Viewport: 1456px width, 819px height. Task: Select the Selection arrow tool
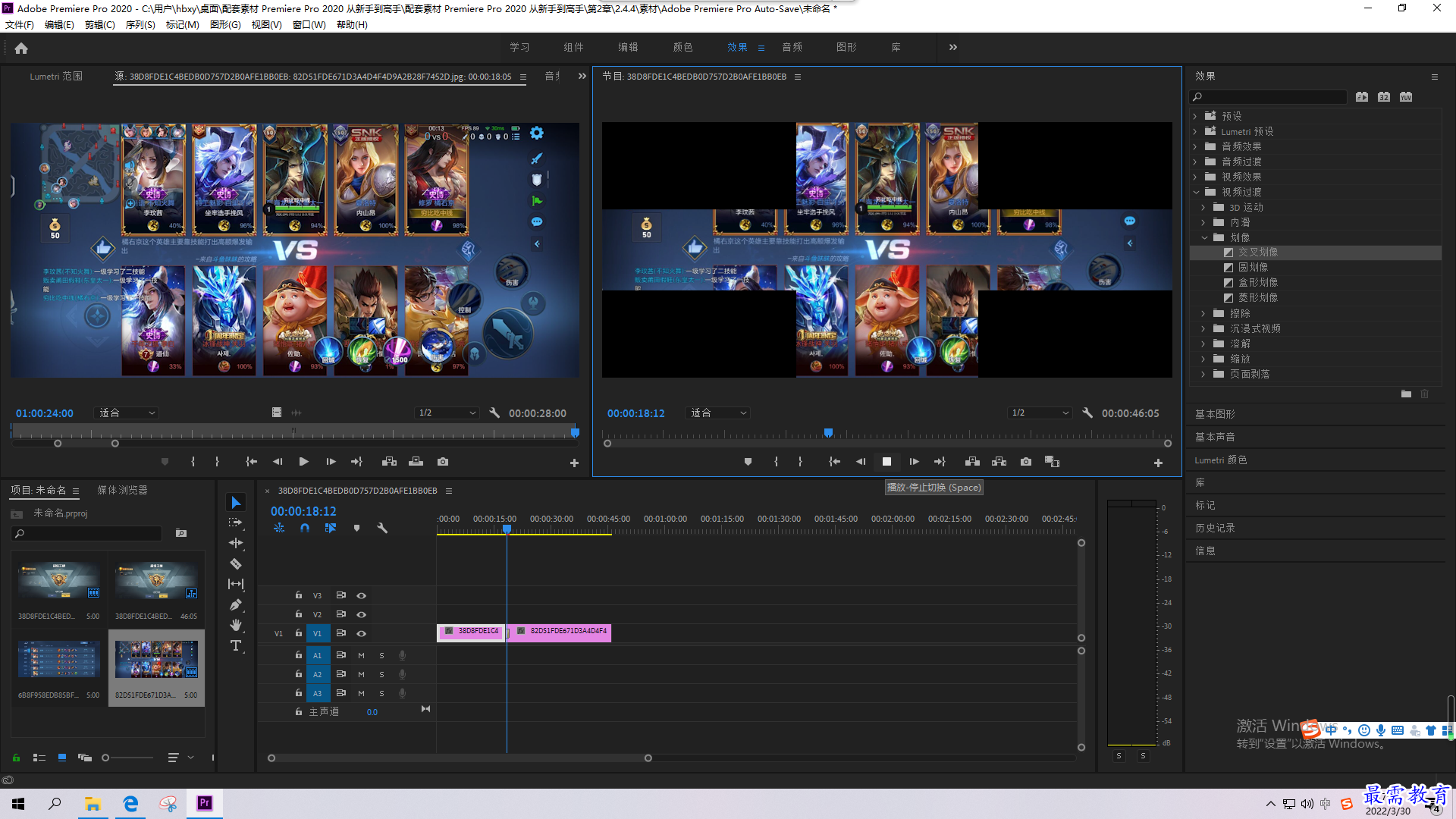click(x=236, y=503)
